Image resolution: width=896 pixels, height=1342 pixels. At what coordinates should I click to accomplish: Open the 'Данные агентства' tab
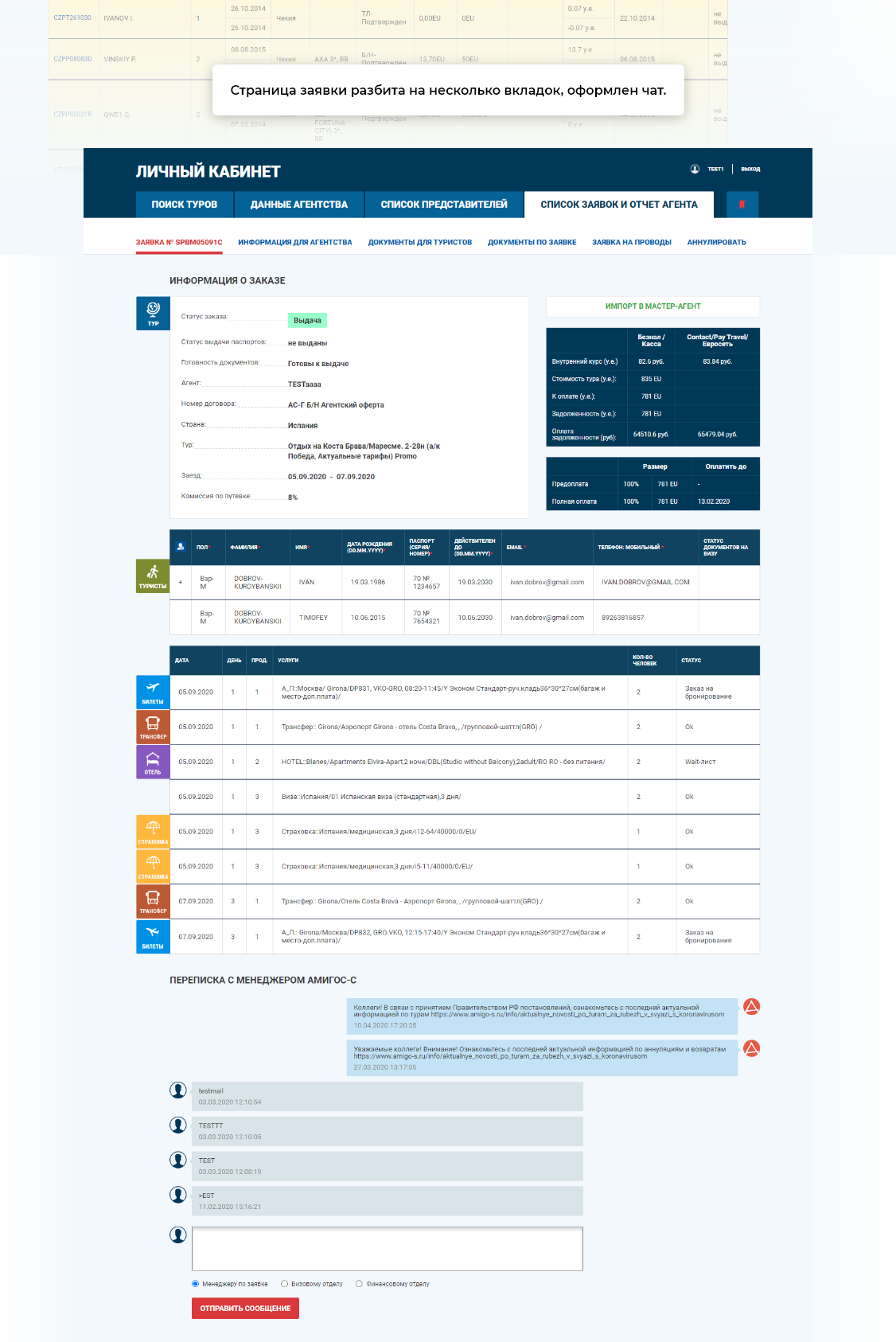pyautogui.click(x=299, y=205)
